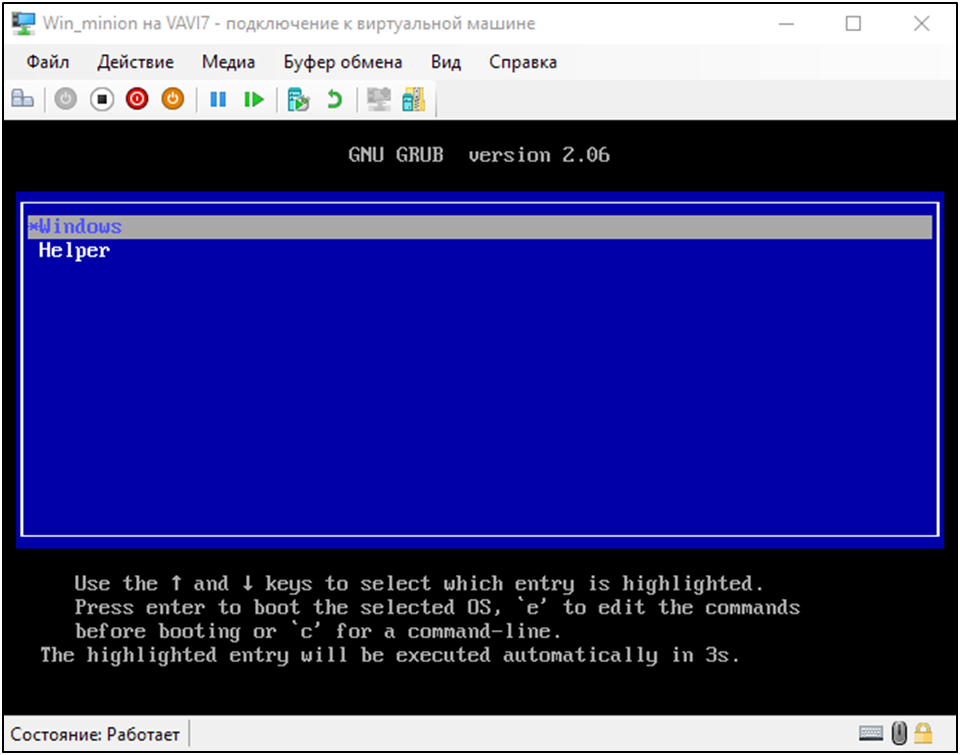Click the grayed enhanced session monitor icon

[x=378, y=99]
